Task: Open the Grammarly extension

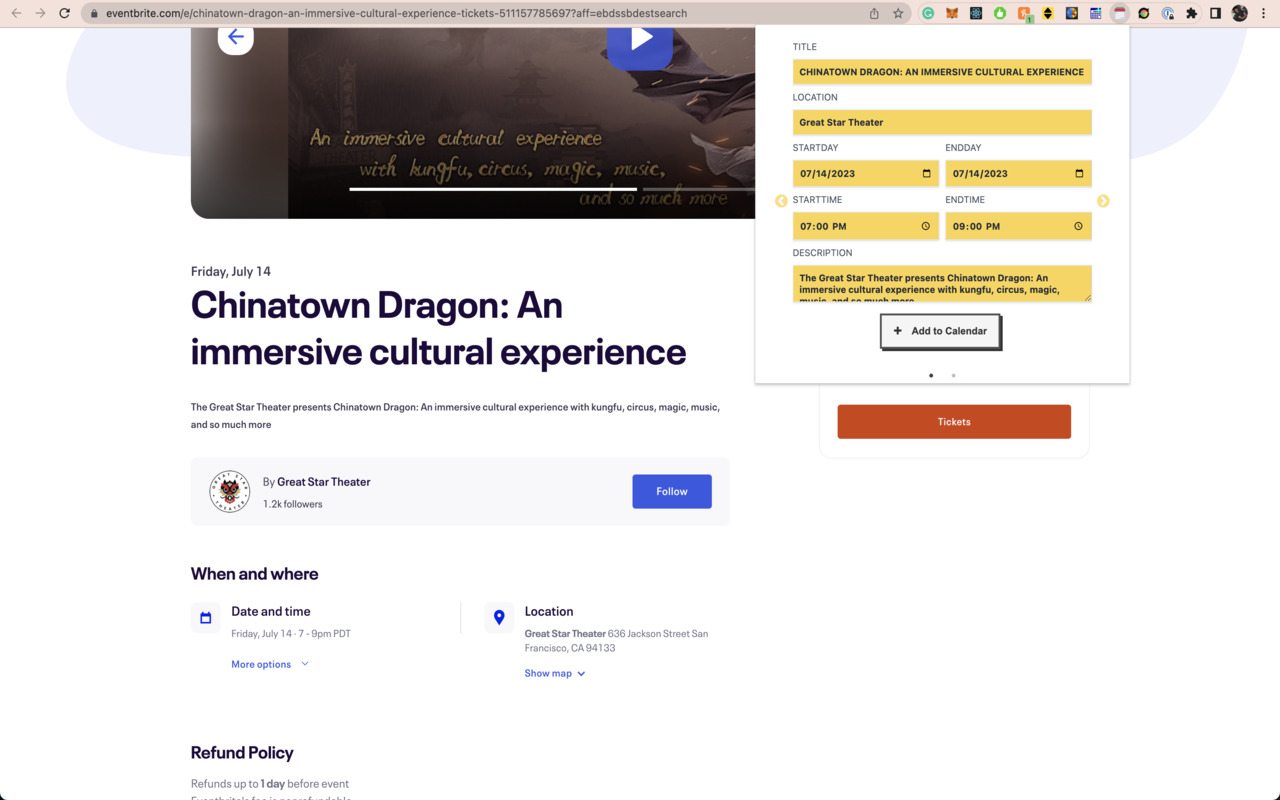Action: [928, 13]
